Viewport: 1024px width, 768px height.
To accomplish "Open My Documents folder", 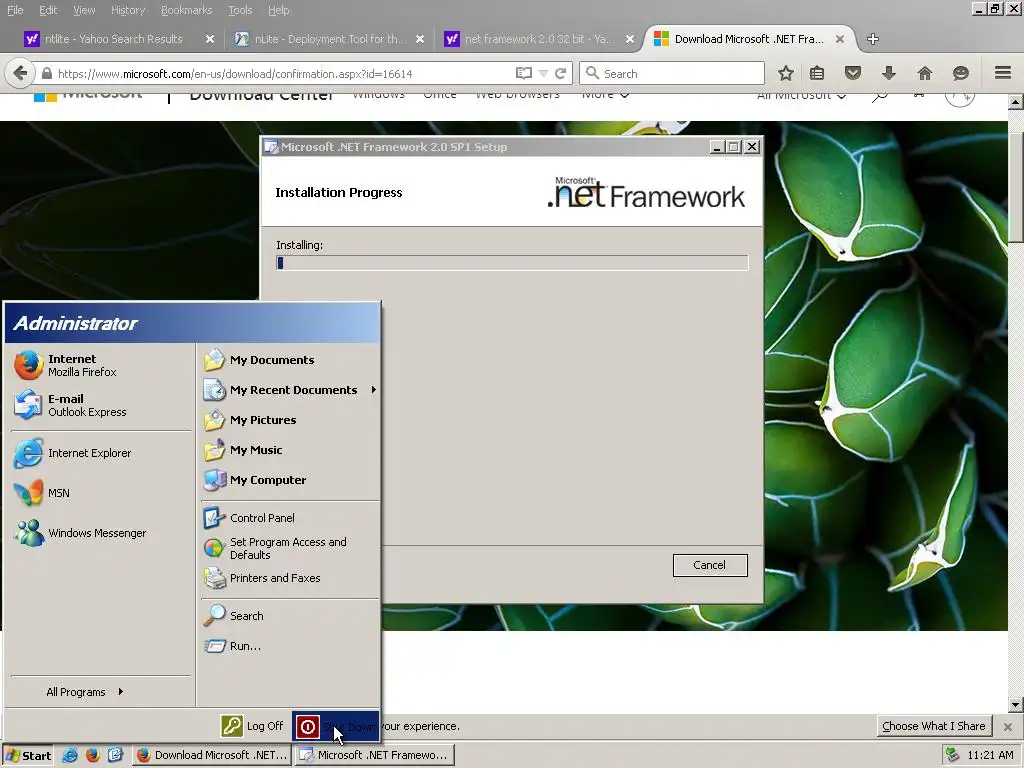I will pyautogui.click(x=289, y=360).
